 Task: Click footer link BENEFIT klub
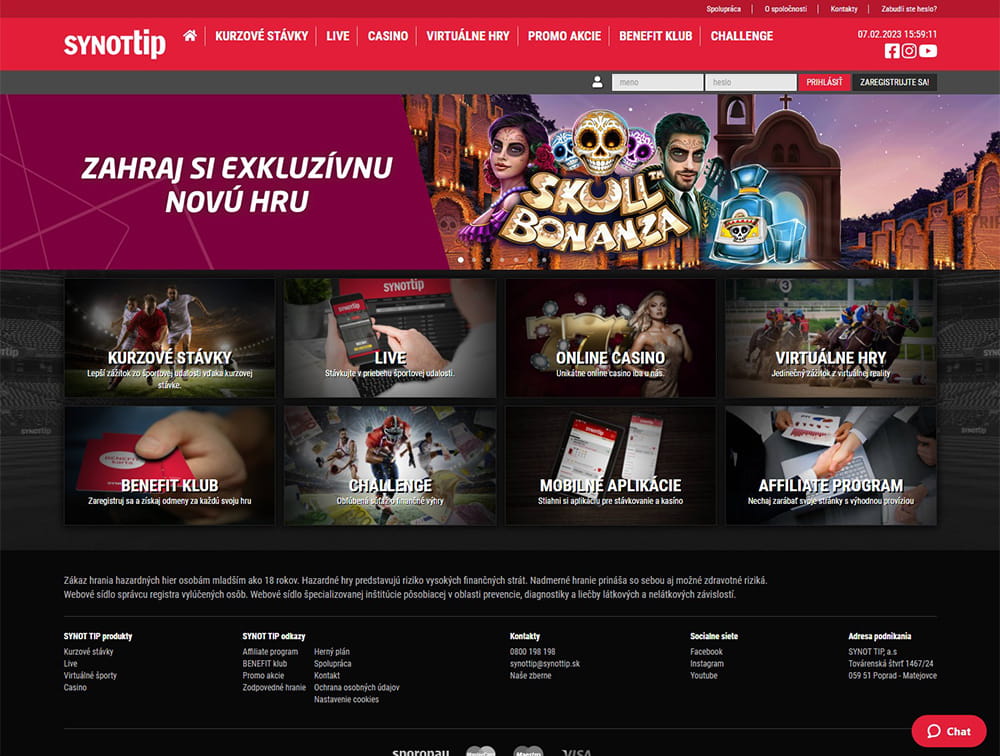[265, 663]
